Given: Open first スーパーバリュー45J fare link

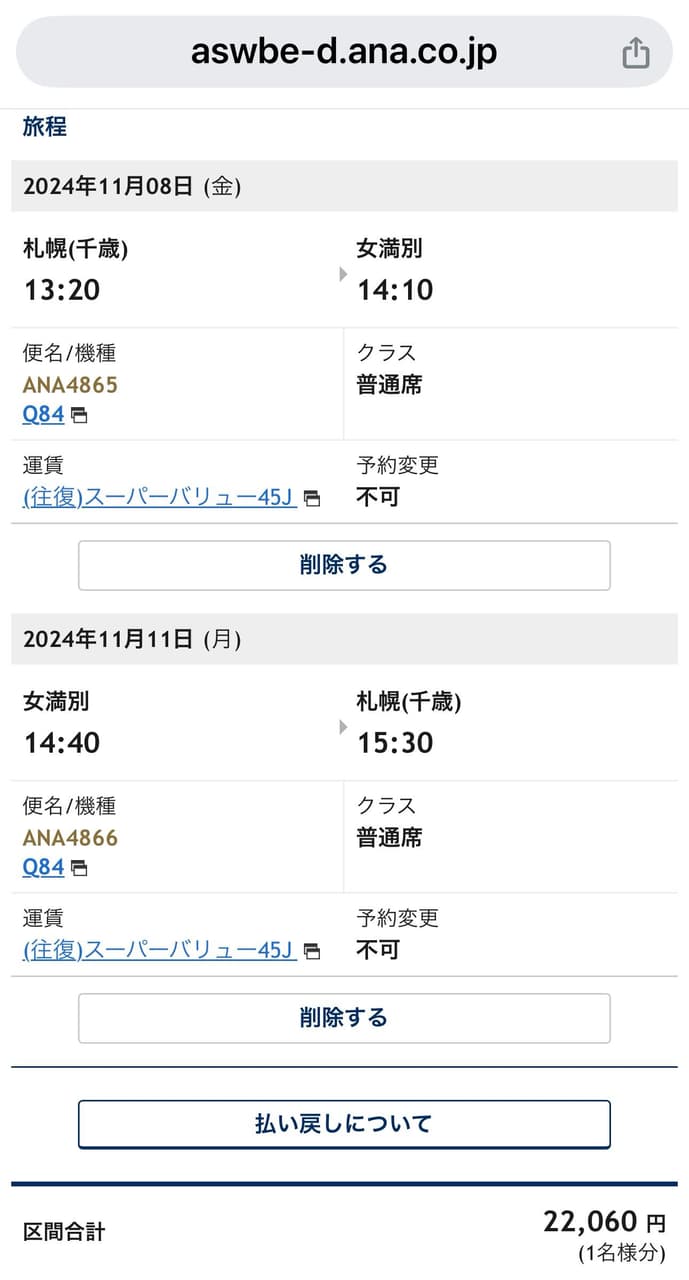Looking at the screenshot, I should point(158,497).
